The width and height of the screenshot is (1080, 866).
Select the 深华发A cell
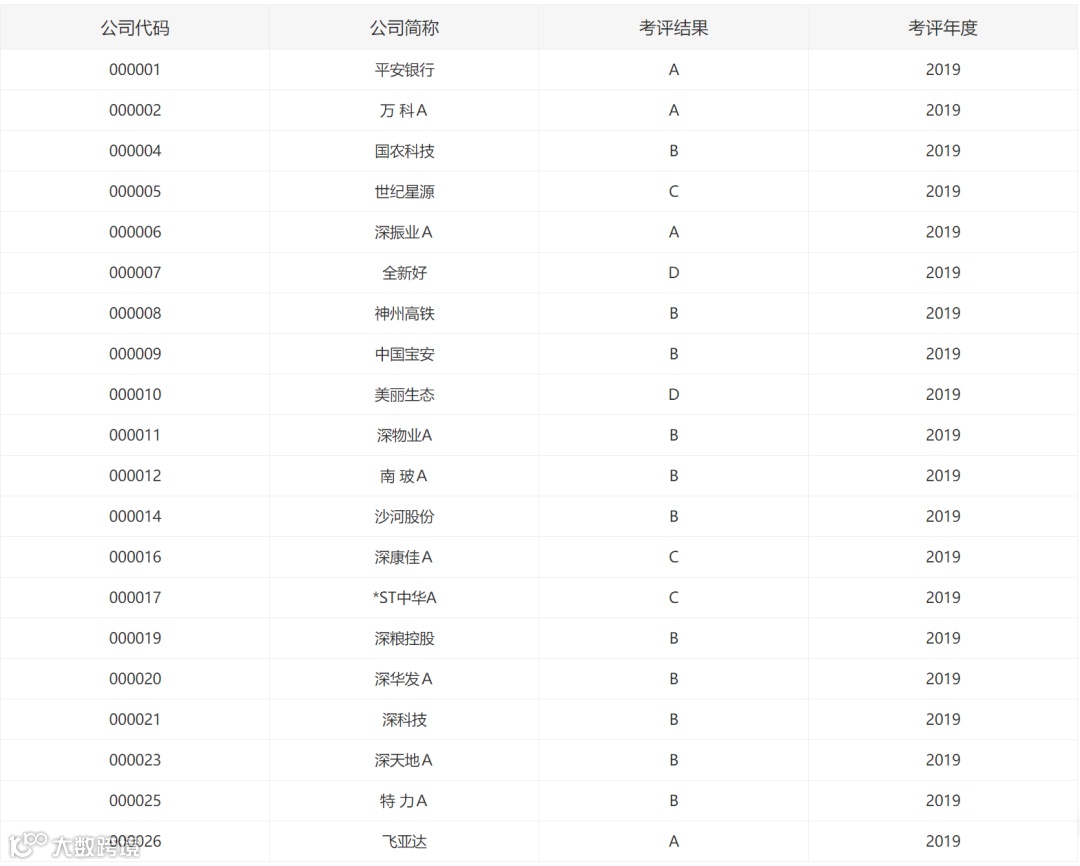404,679
